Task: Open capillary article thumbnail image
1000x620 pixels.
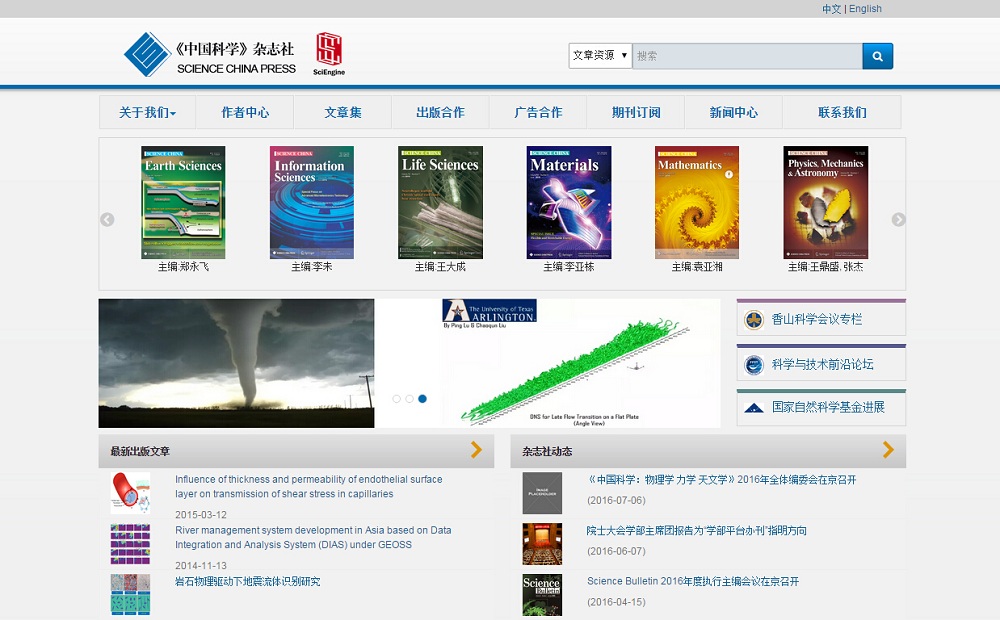Action: point(130,492)
